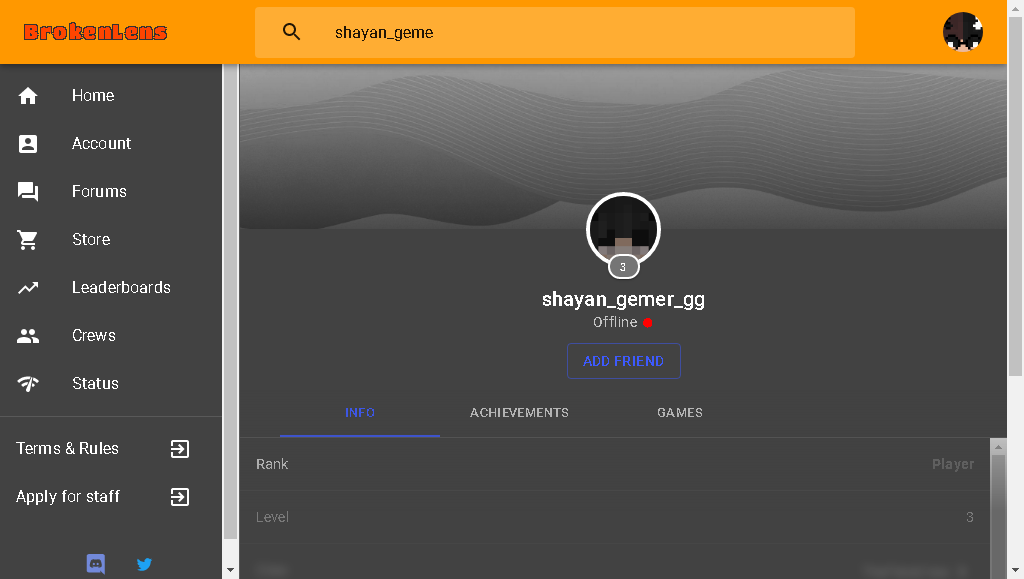
Task: Open the Discord icon link
Action: click(x=96, y=563)
